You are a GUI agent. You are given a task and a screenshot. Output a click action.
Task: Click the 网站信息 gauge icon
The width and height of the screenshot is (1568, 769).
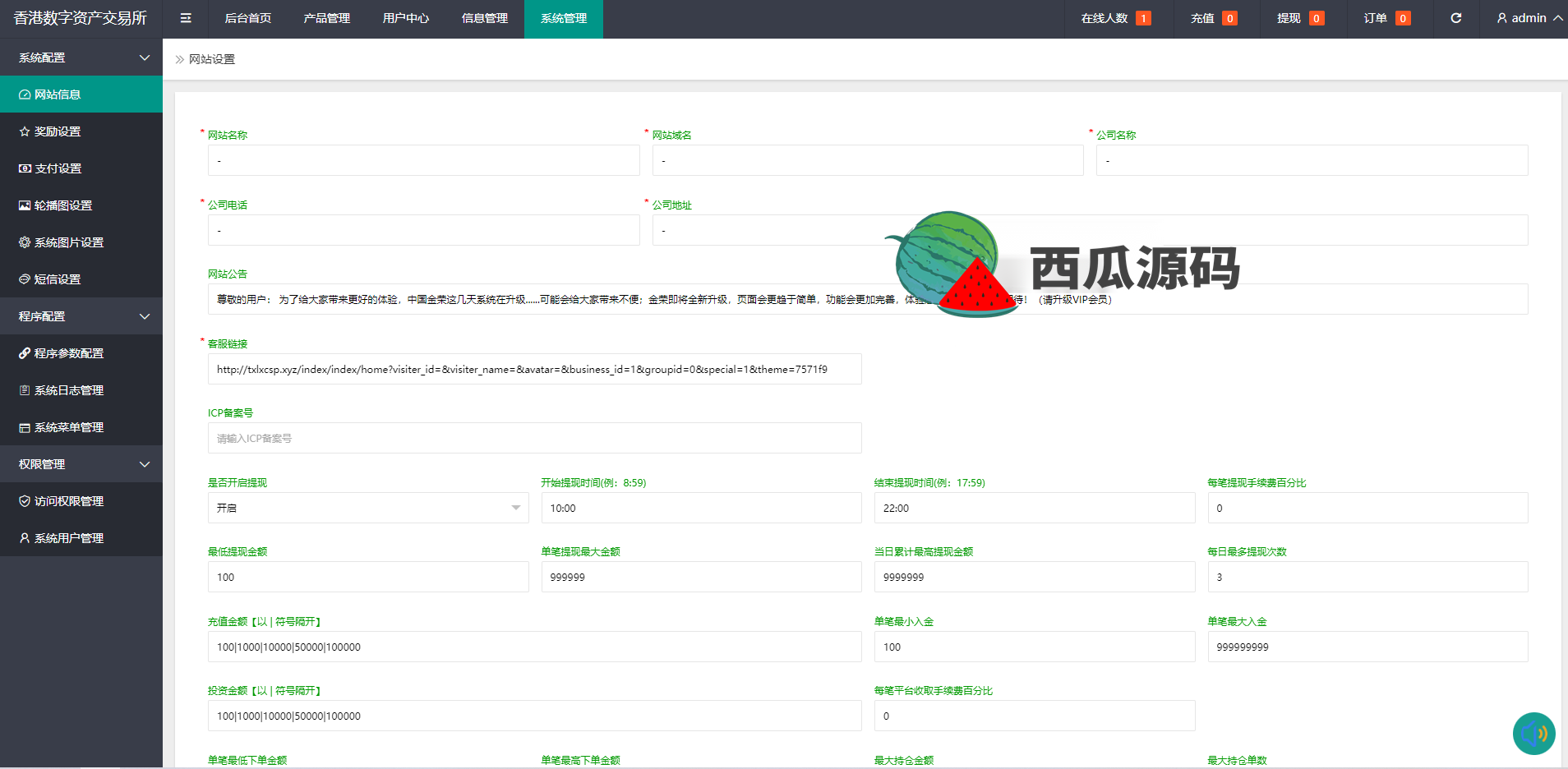[25, 94]
